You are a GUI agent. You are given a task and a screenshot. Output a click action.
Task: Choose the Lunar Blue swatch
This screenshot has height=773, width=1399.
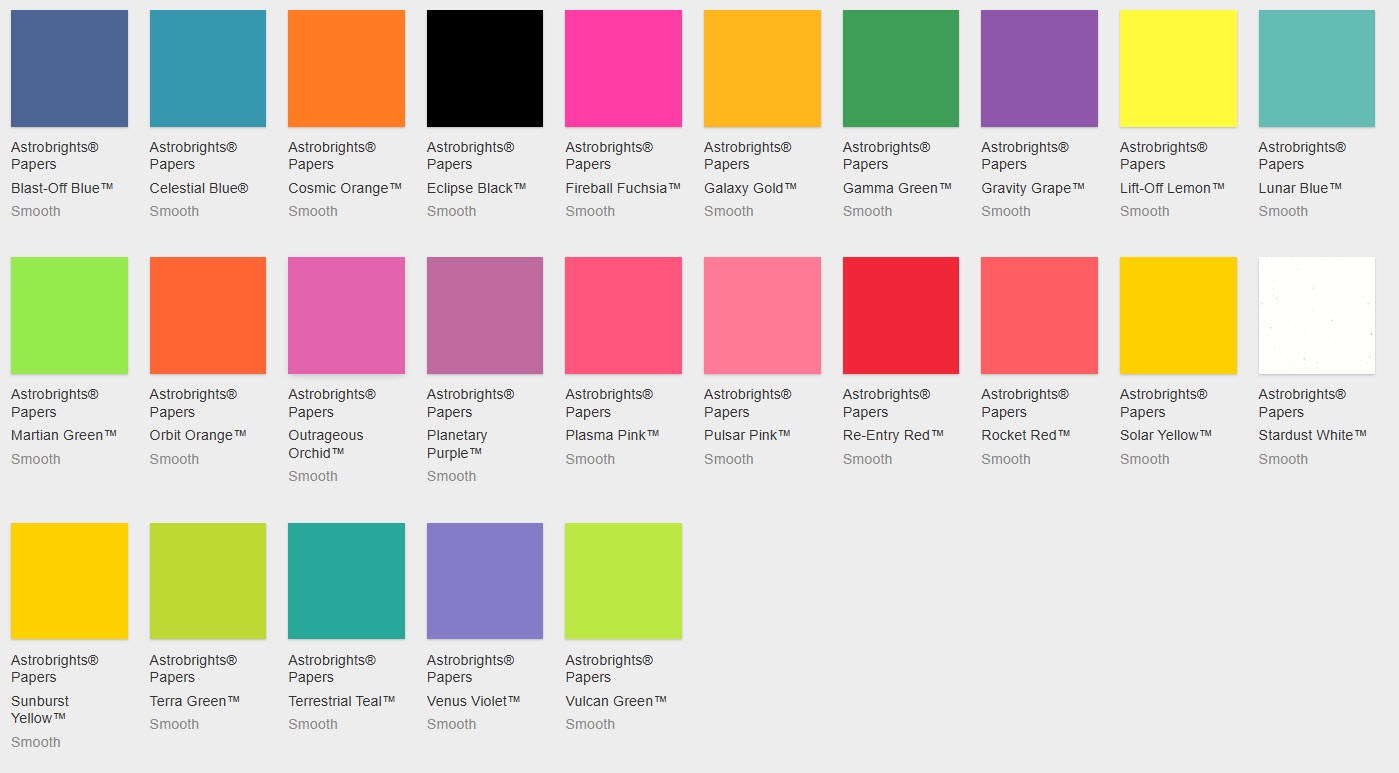pyautogui.click(x=1317, y=68)
